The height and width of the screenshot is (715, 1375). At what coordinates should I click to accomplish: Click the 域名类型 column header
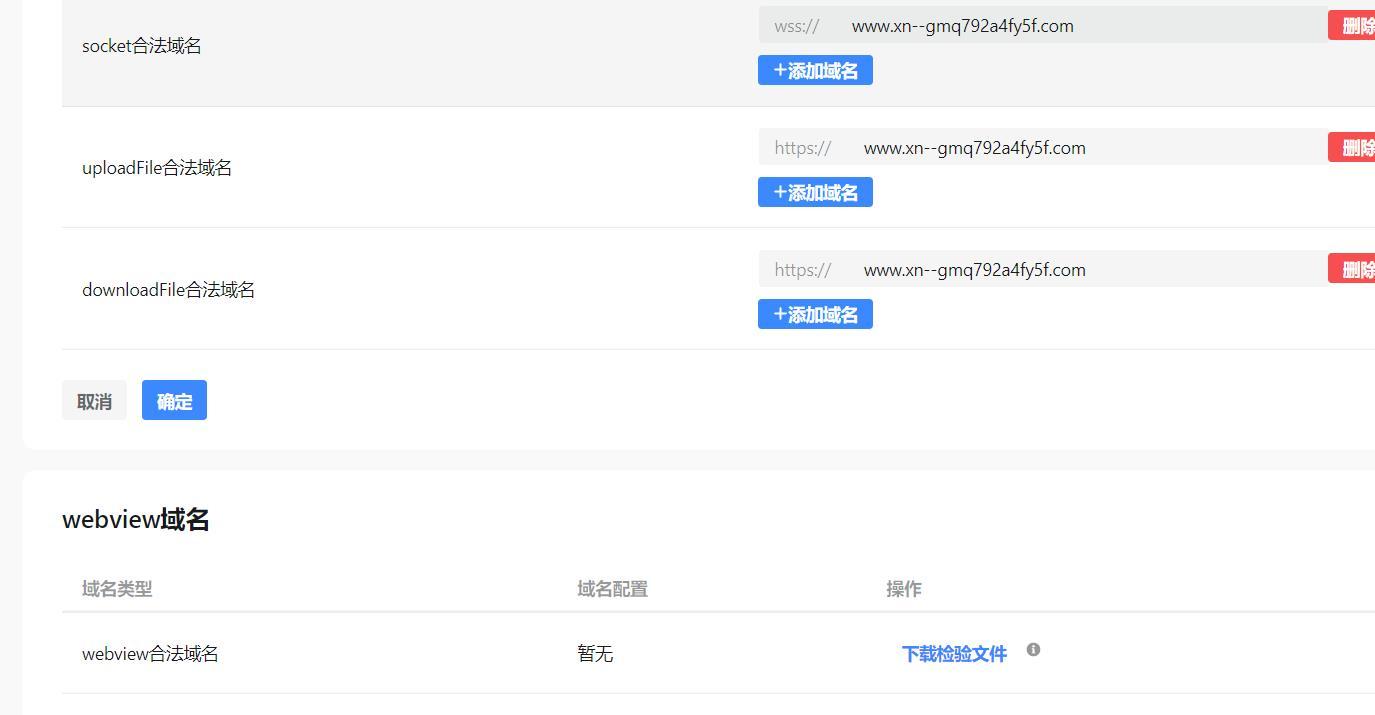117,589
